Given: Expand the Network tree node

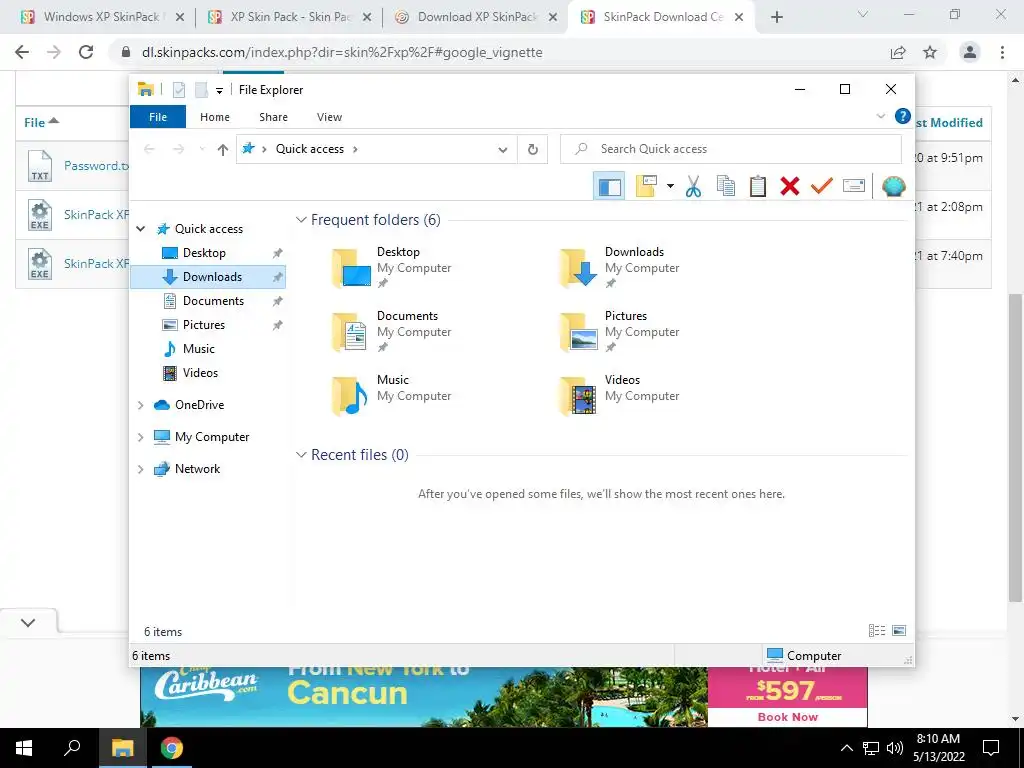Looking at the screenshot, I should click(x=140, y=469).
